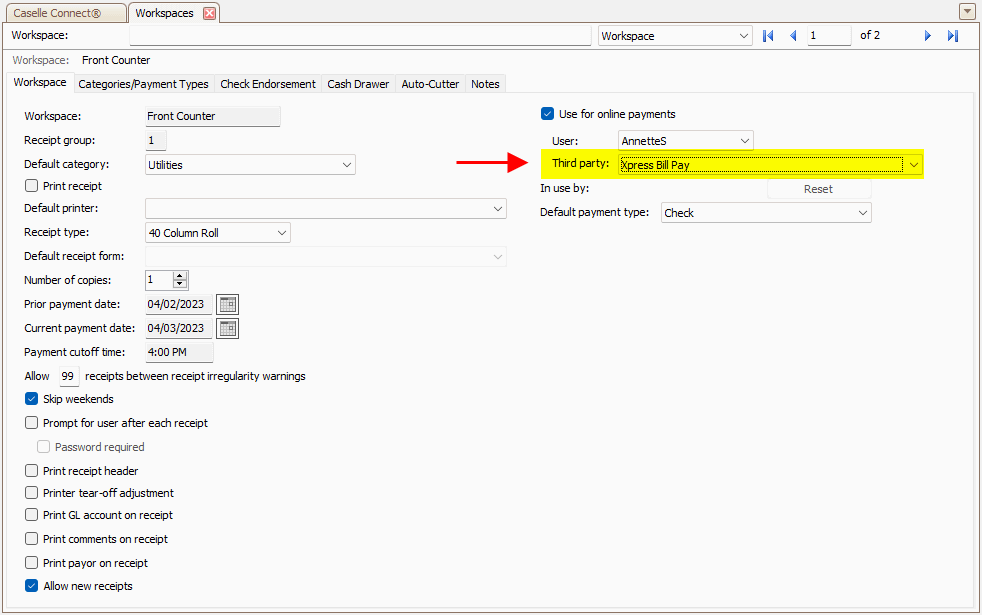Viewport: 982px width, 615px height.
Task: Enable Print comments on receipt
Action: [x=31, y=539]
